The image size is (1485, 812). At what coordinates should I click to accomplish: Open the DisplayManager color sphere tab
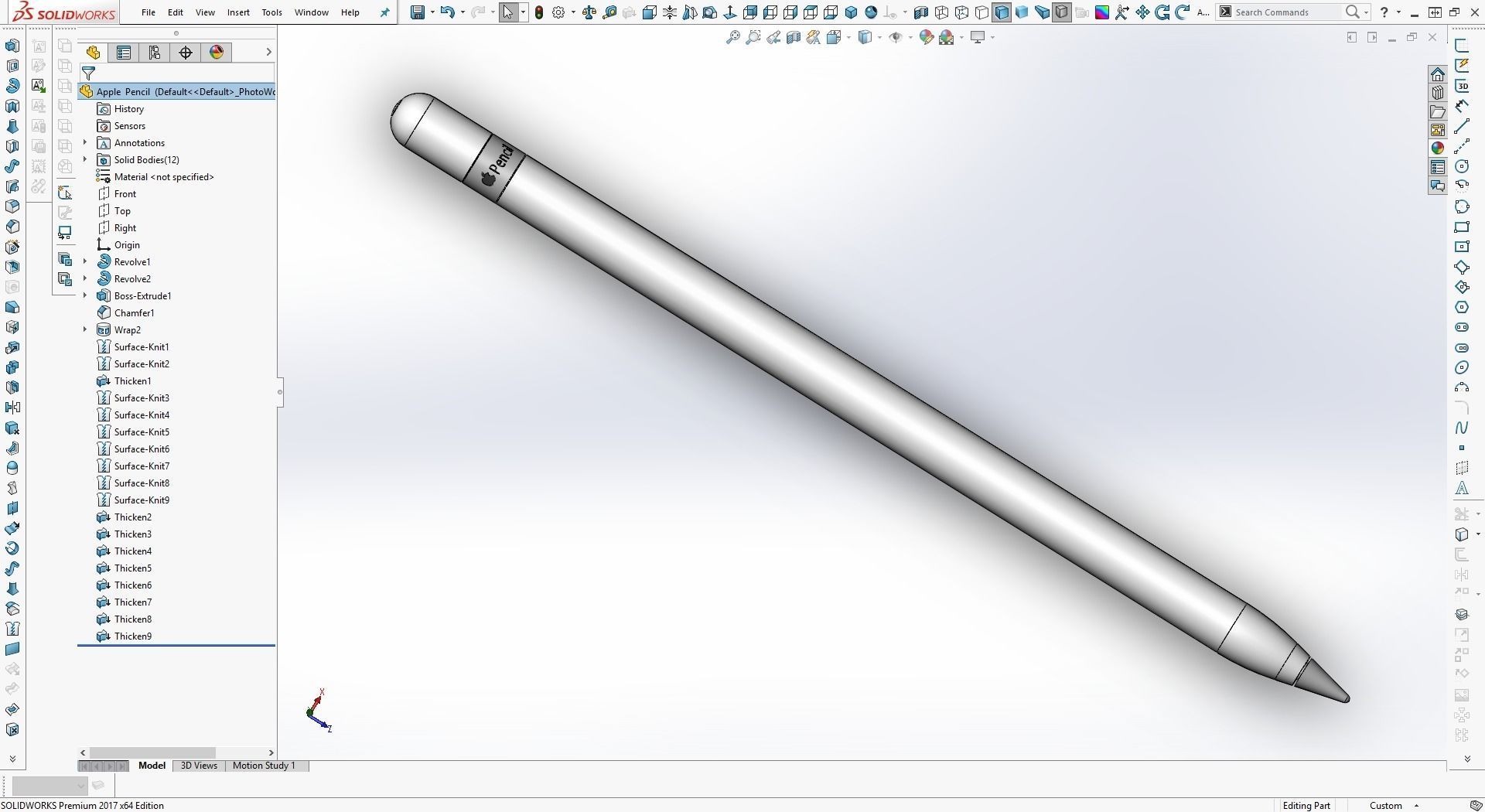click(x=217, y=52)
